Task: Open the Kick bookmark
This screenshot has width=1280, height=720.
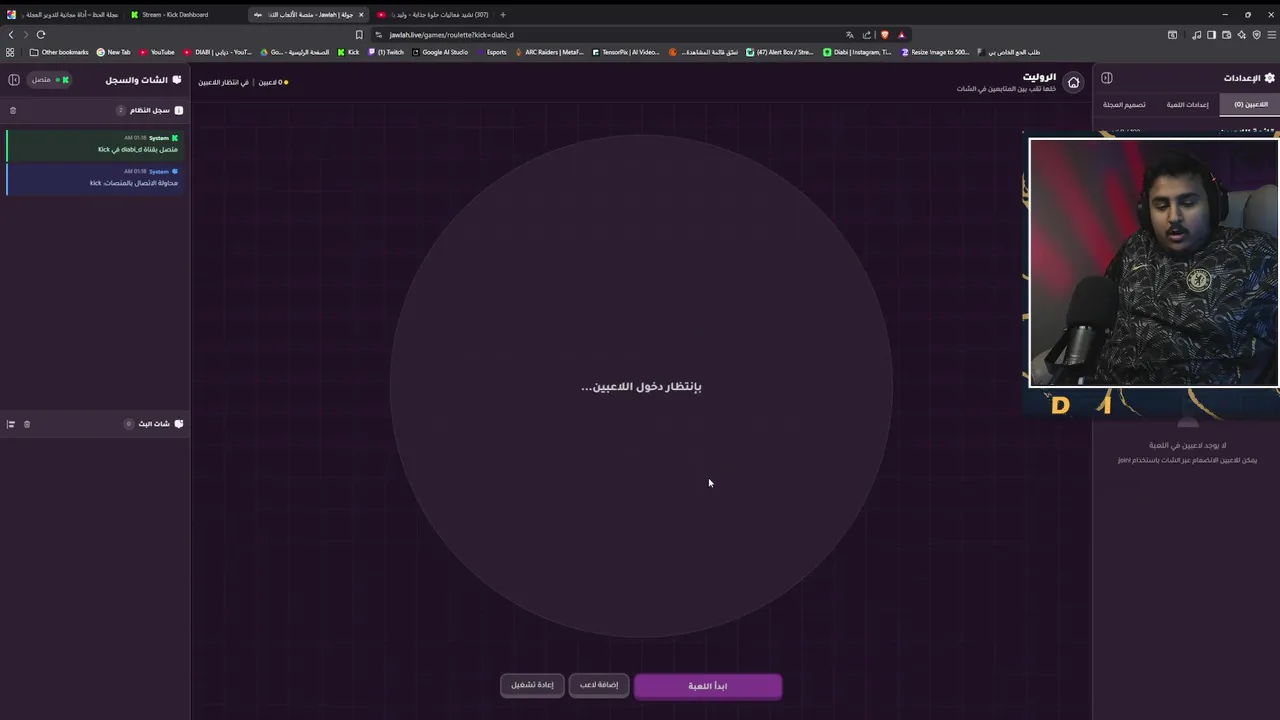Action: coord(348,52)
